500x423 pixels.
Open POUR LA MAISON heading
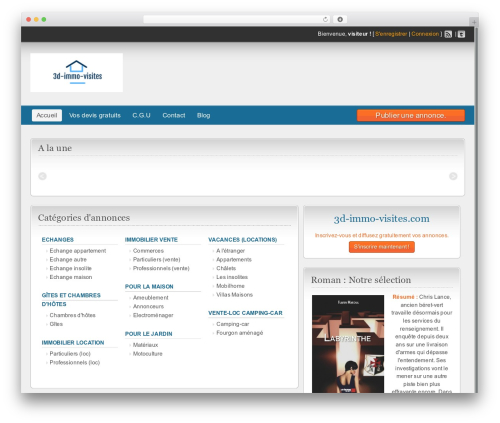[x=149, y=287]
